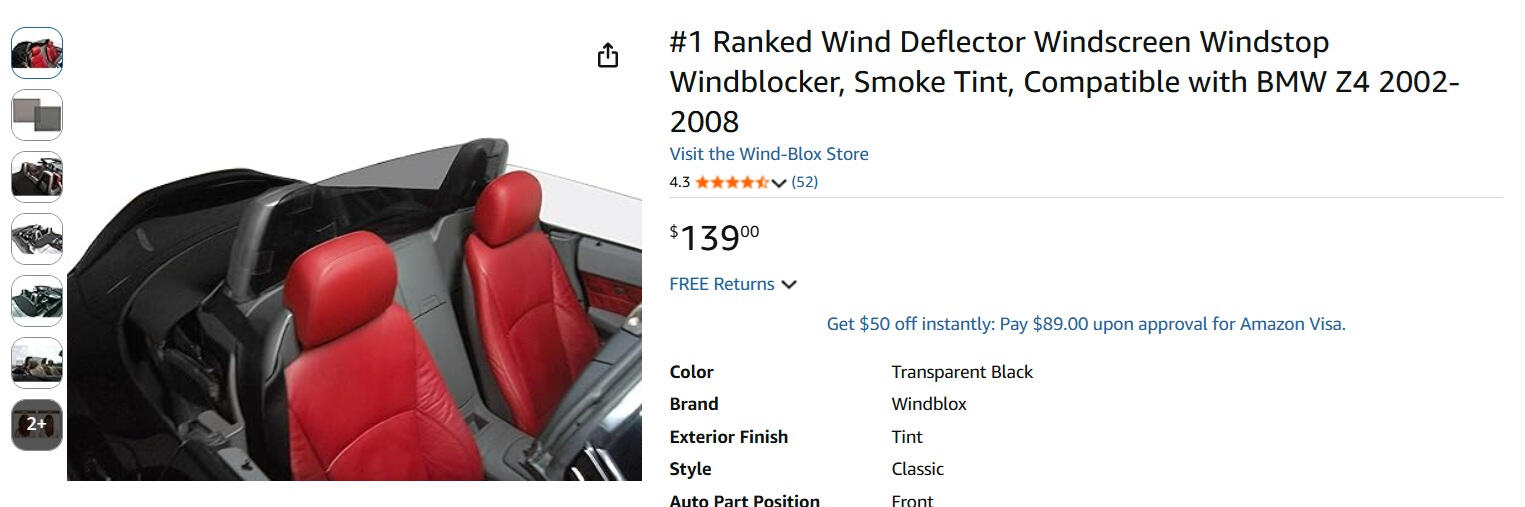This screenshot has height=507, width=1525.
Task: Click the 4.3 rating number
Action: pos(679,182)
